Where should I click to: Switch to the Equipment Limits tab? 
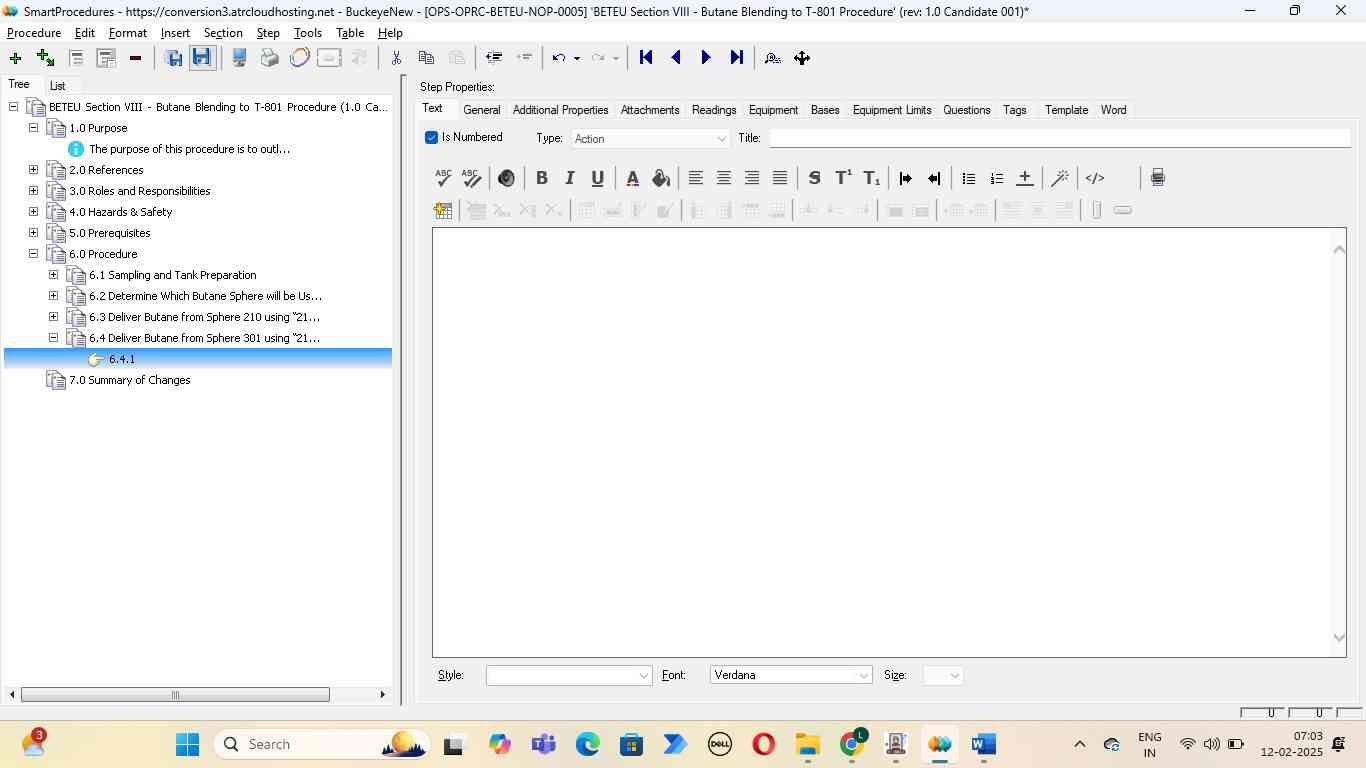pyautogui.click(x=892, y=110)
